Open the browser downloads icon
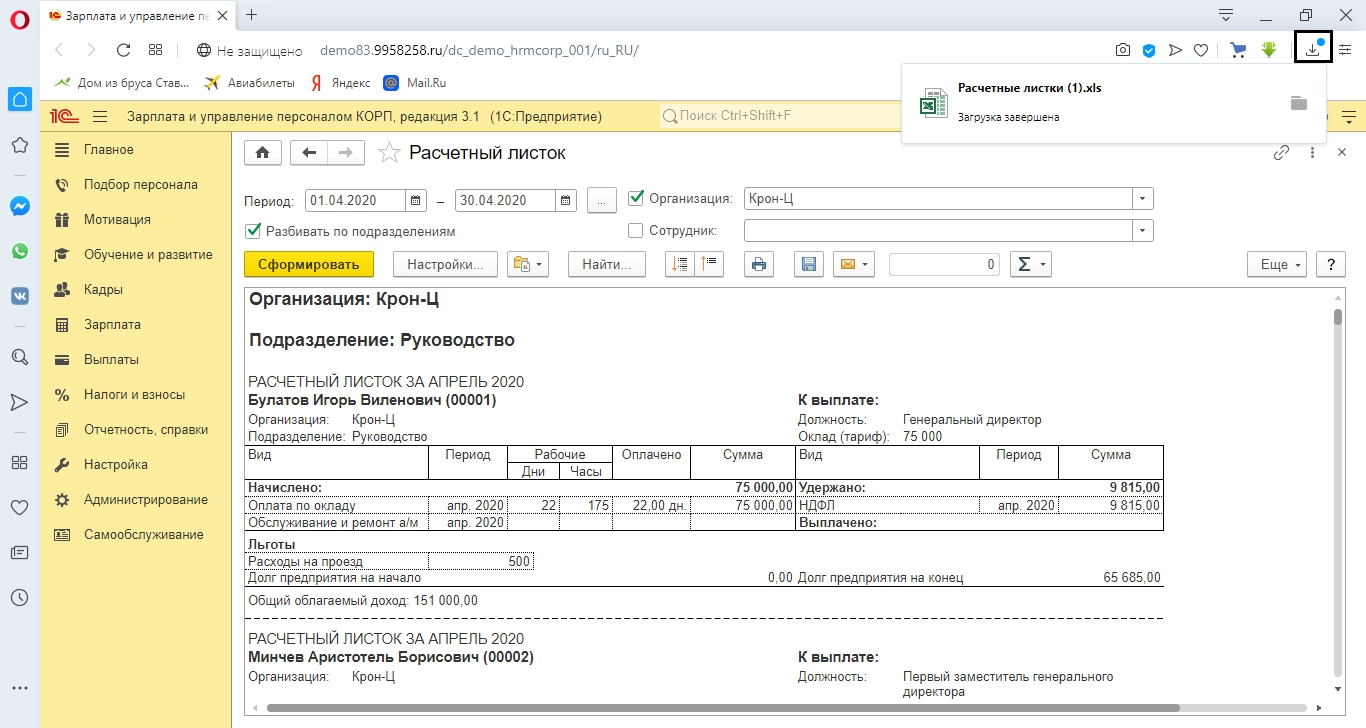The image size is (1366, 728). [1313, 49]
